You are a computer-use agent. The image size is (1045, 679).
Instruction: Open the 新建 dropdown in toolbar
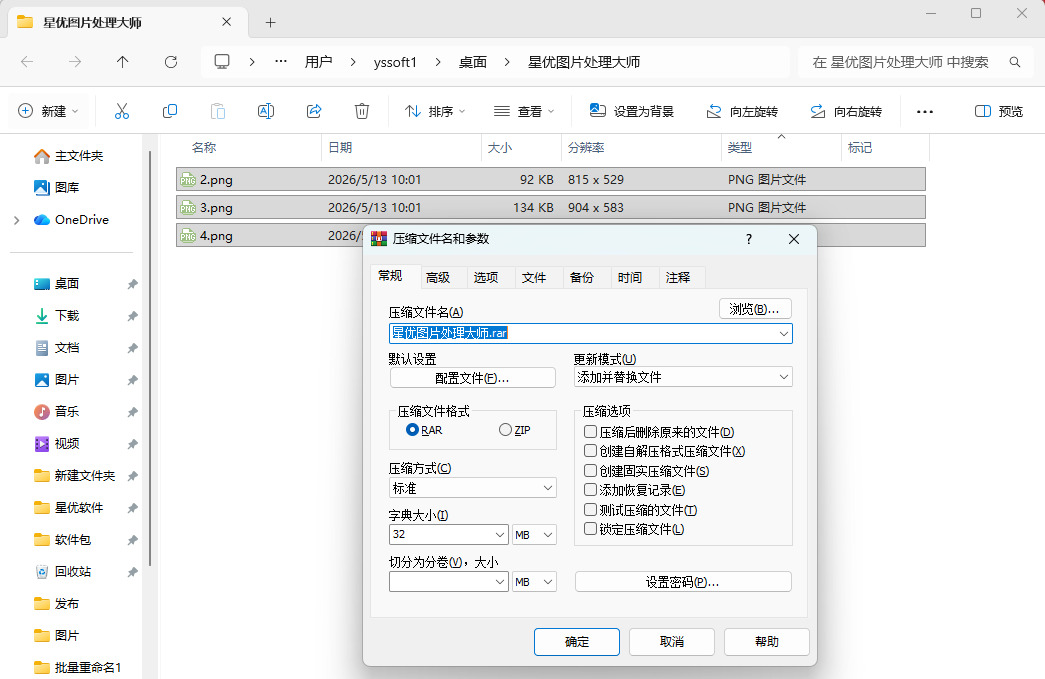tap(49, 111)
